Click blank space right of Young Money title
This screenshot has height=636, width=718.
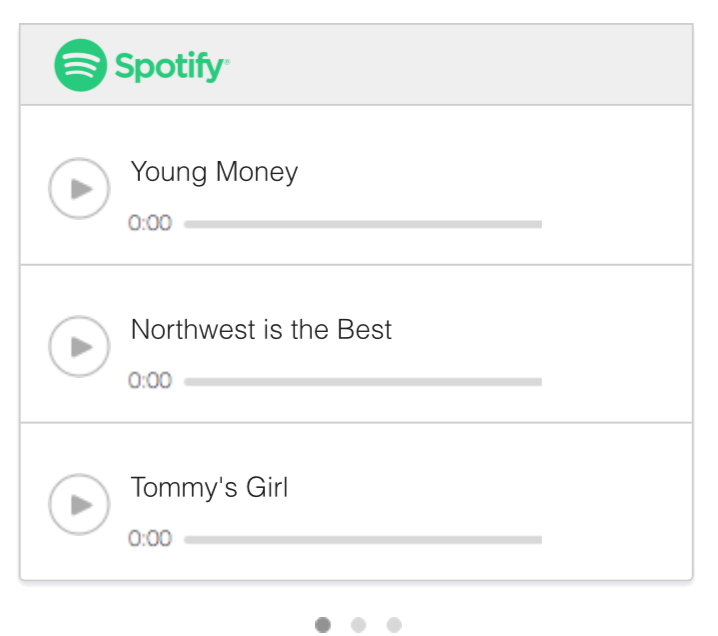point(500,172)
